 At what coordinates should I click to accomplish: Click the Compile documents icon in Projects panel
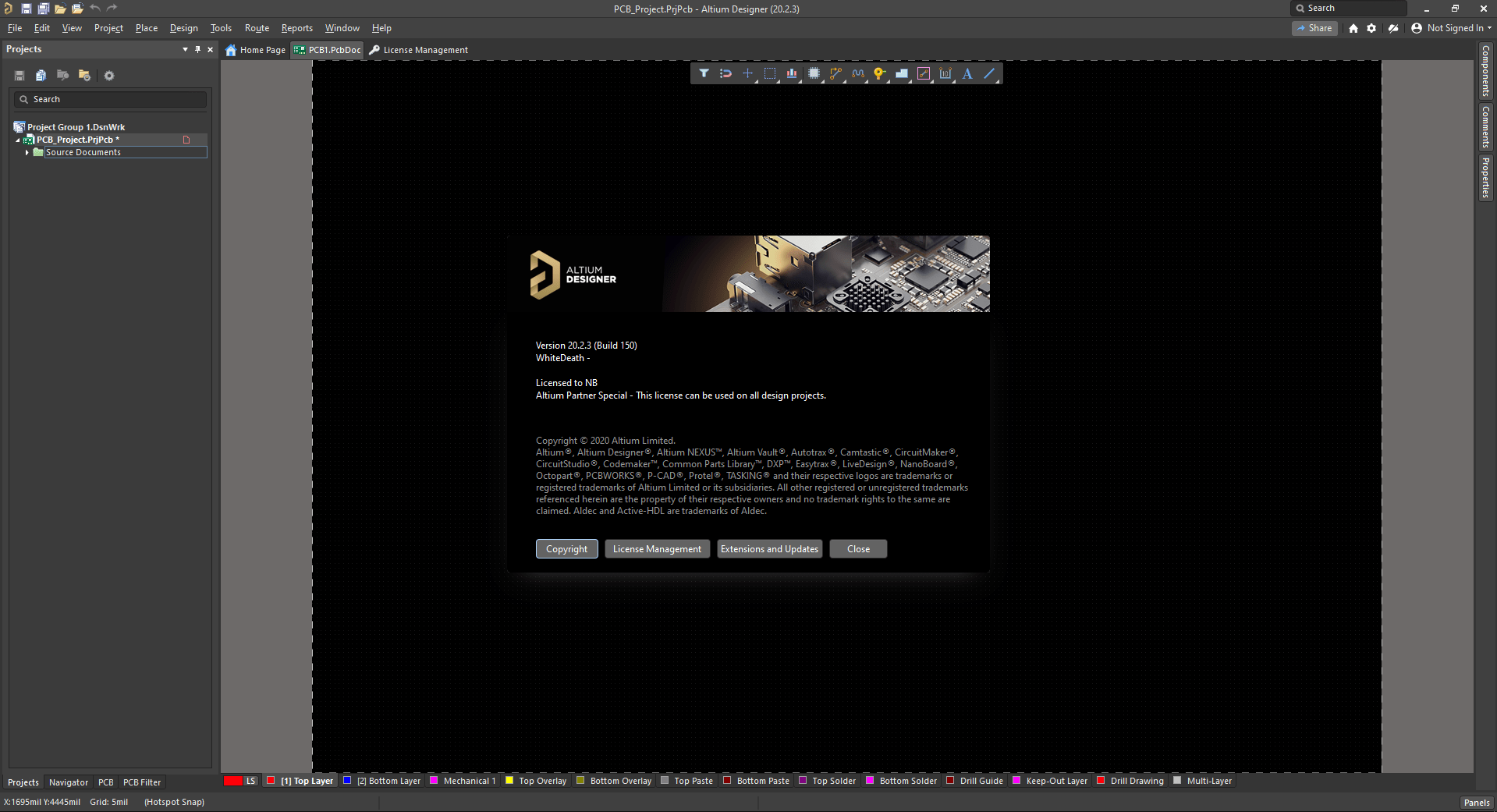[41, 76]
